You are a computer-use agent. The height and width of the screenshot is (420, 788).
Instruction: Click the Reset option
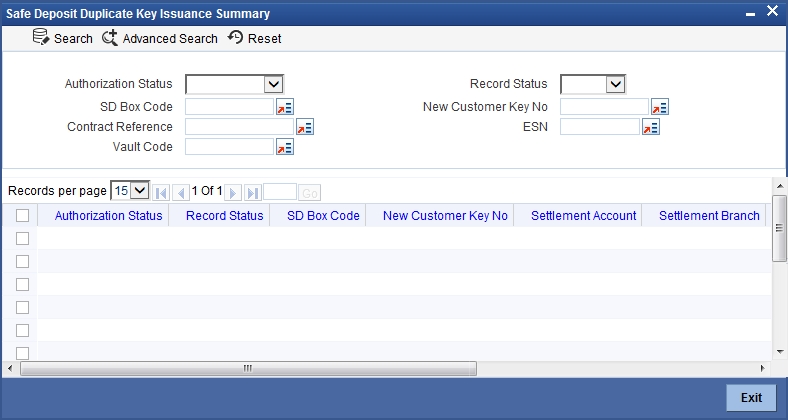pos(254,38)
